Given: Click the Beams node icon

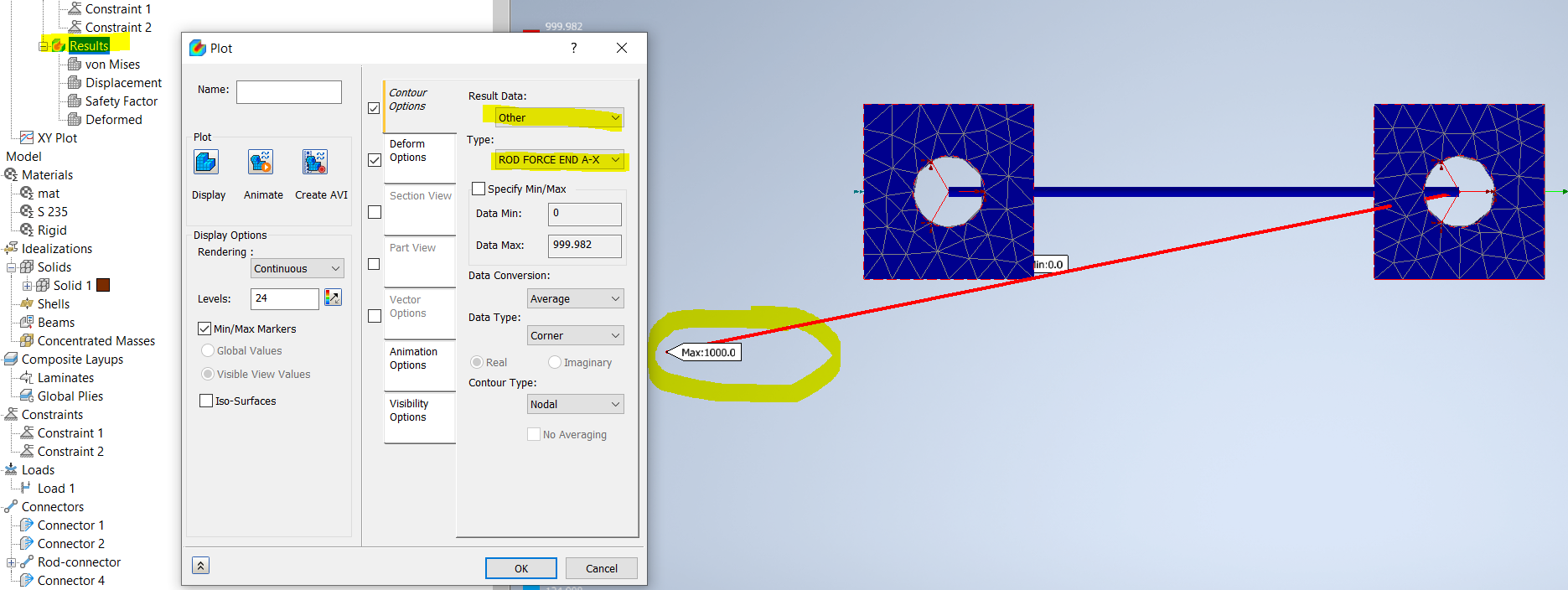Looking at the screenshot, I should pos(27,322).
